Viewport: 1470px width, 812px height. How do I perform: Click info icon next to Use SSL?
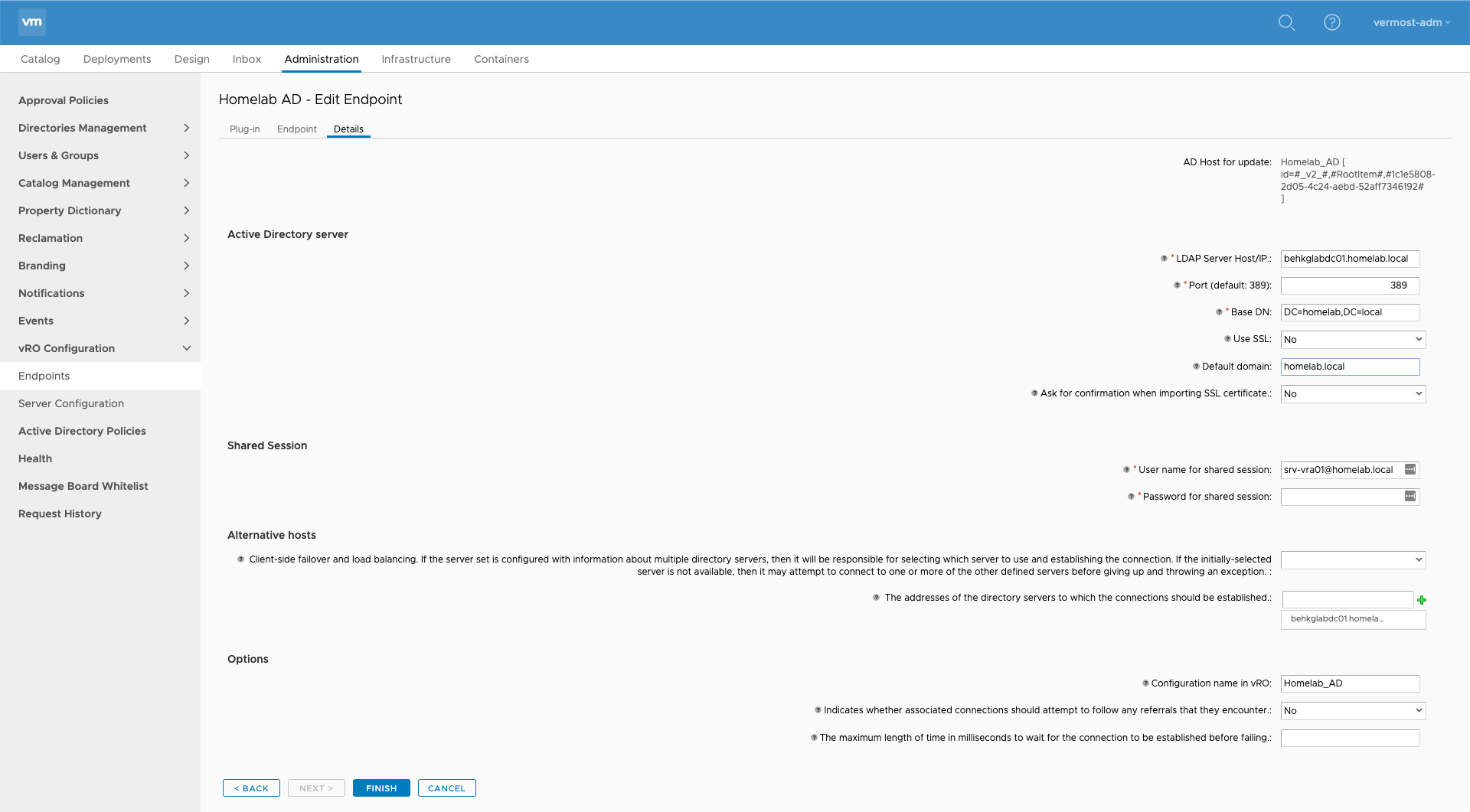pyautogui.click(x=1227, y=339)
